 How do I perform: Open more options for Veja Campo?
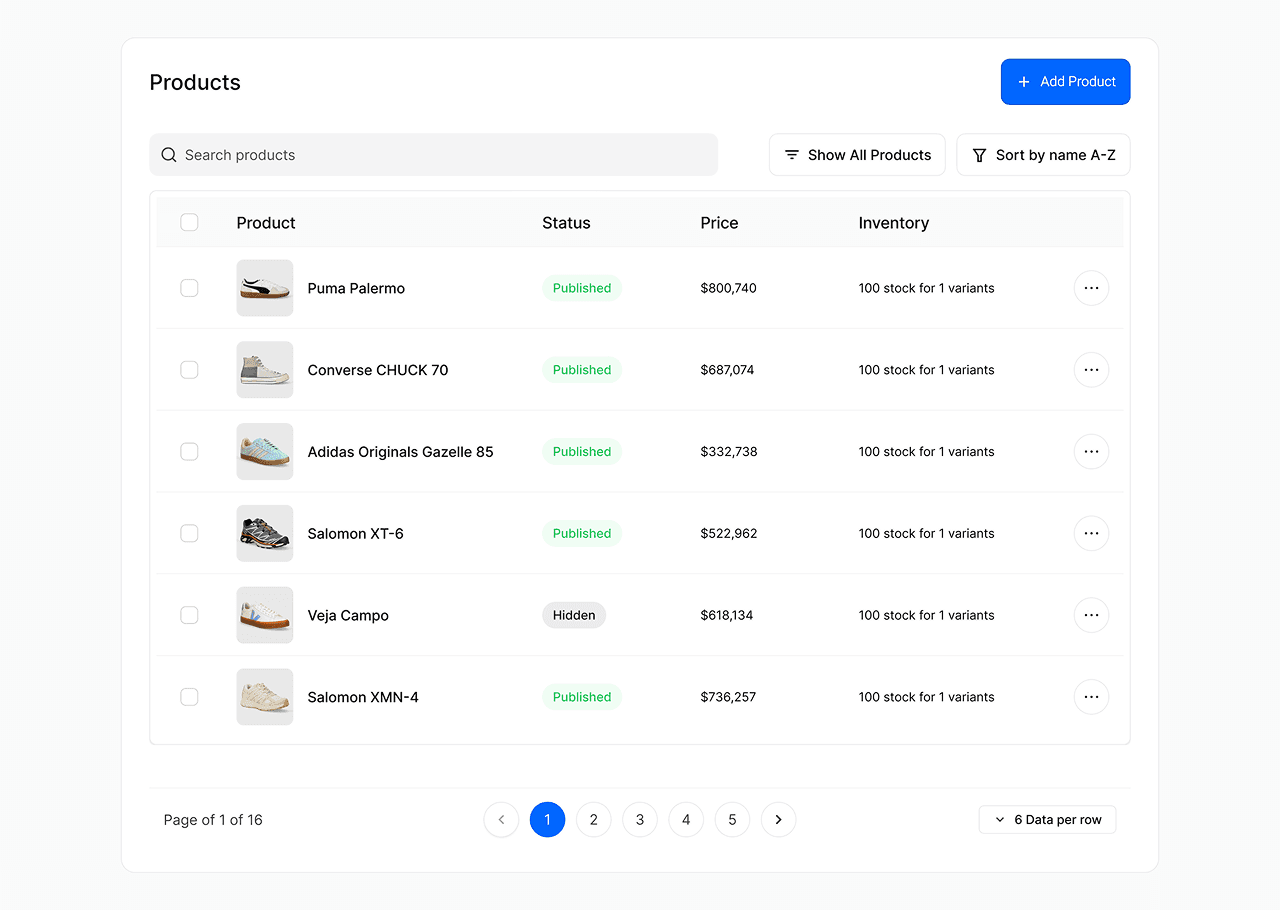(1091, 615)
